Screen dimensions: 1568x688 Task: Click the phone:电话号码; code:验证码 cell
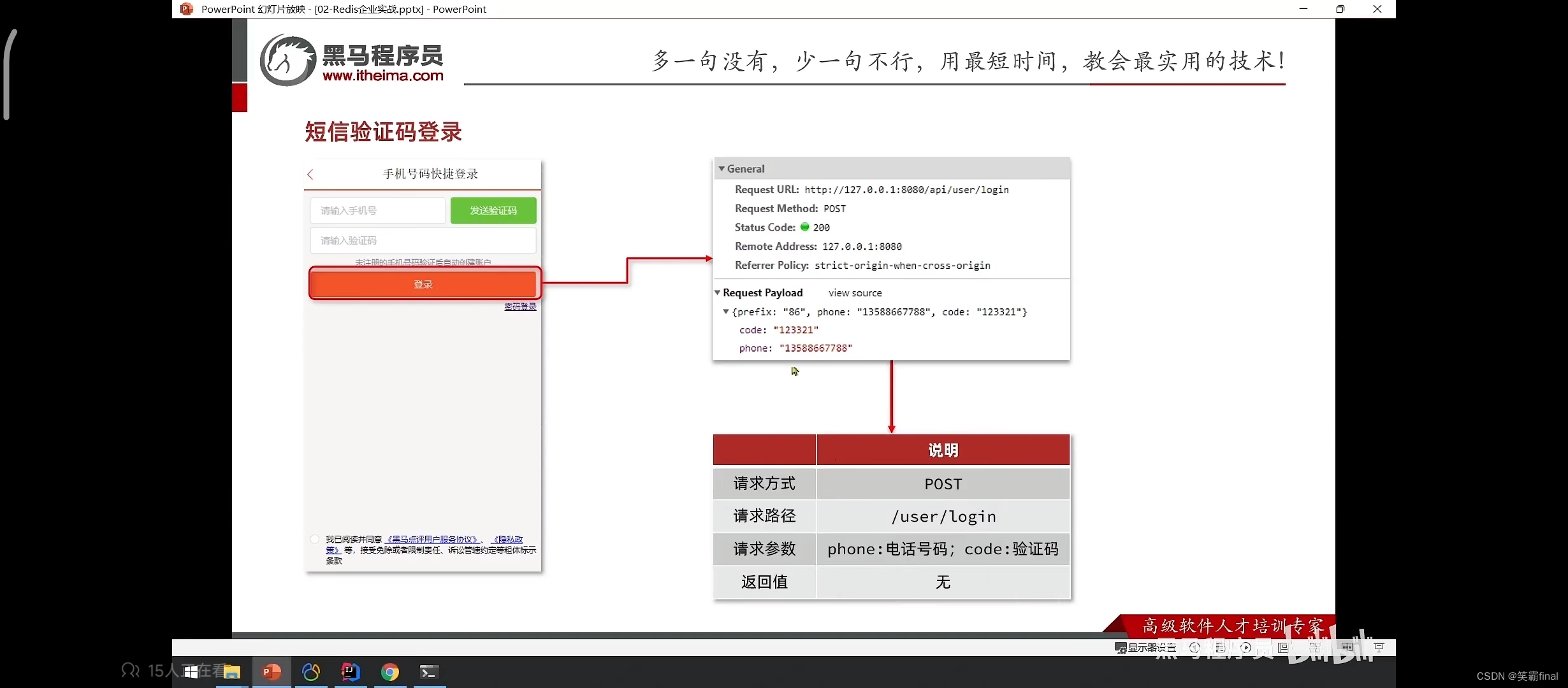tap(943, 549)
